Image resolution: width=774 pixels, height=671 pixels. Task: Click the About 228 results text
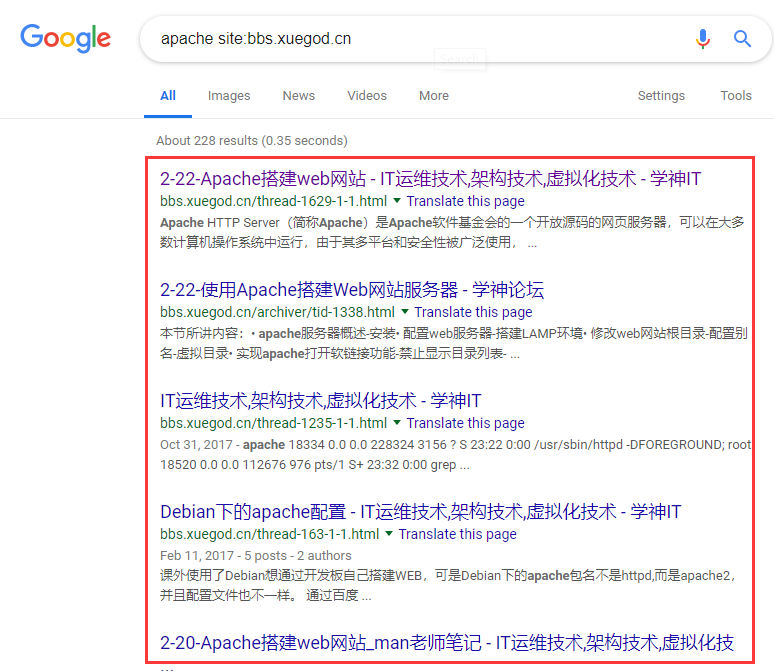pos(252,141)
